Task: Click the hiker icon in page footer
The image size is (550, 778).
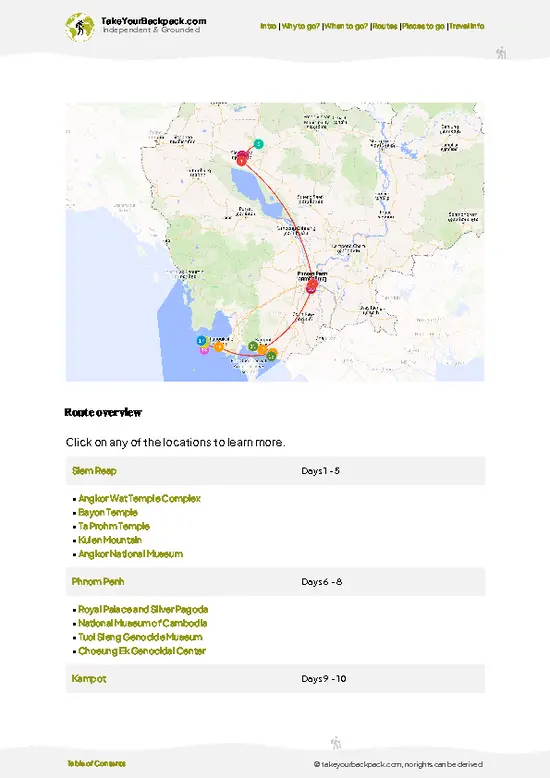Action: point(336,742)
